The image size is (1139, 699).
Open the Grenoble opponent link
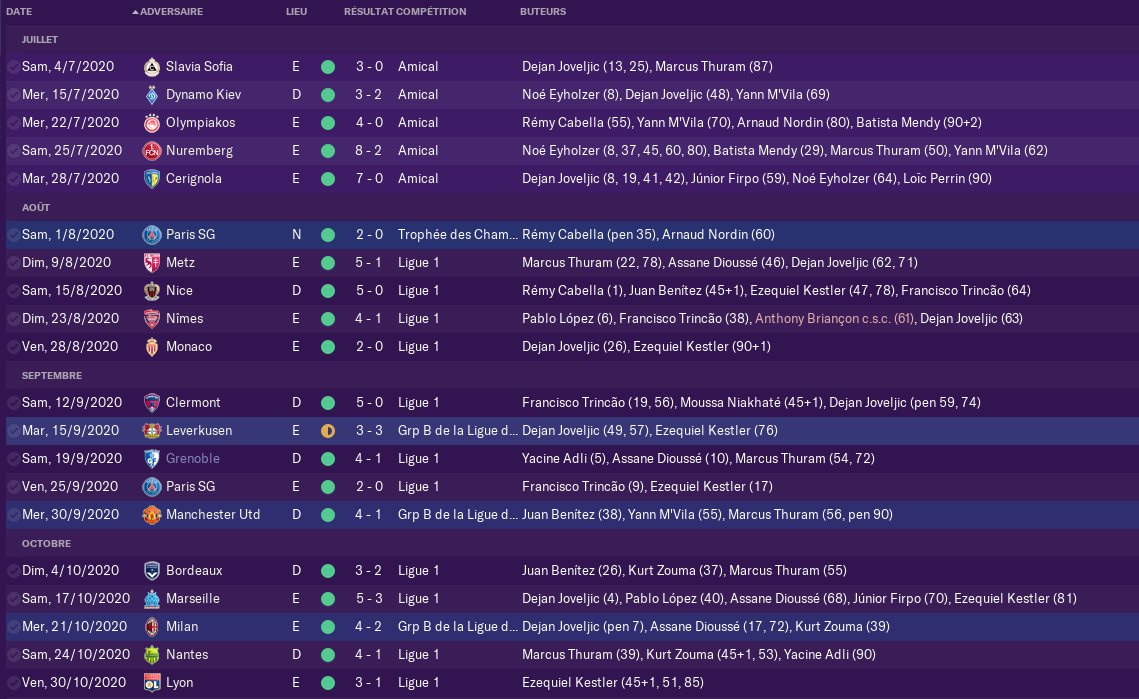pyautogui.click(x=192, y=458)
